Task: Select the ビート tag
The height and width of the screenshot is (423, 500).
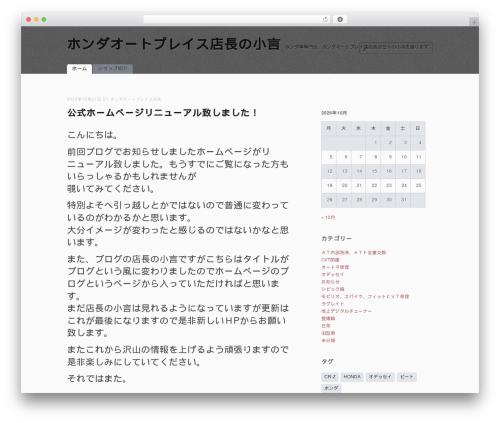Action: pos(407,377)
